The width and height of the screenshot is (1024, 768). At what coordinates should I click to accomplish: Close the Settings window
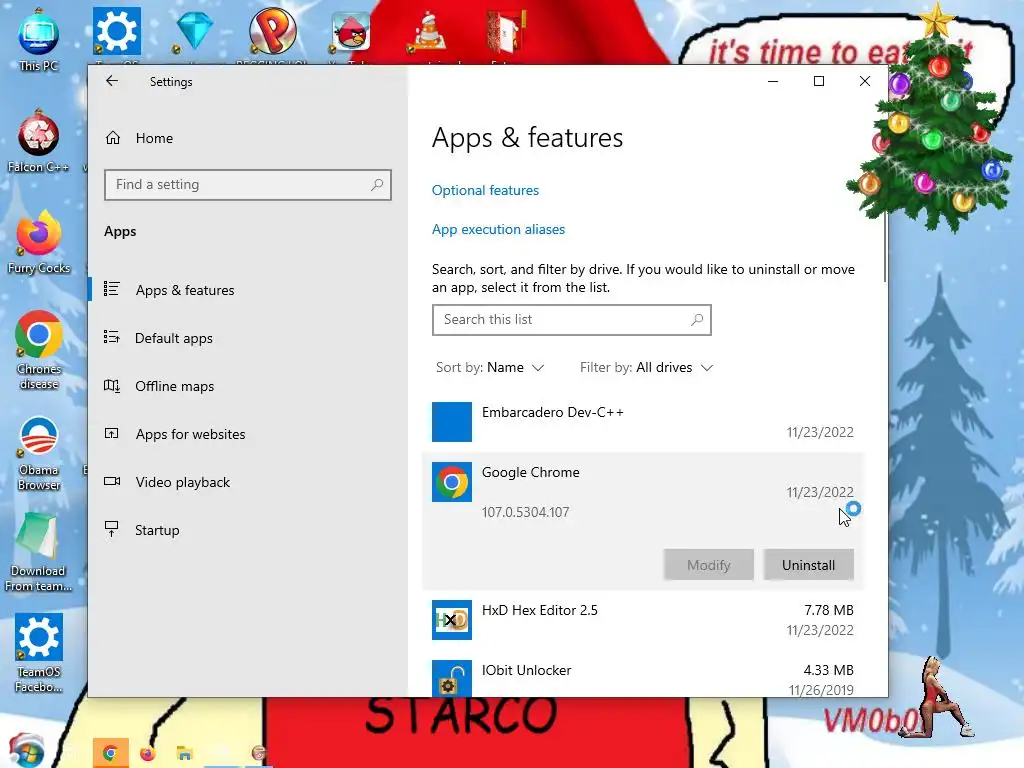tap(865, 81)
